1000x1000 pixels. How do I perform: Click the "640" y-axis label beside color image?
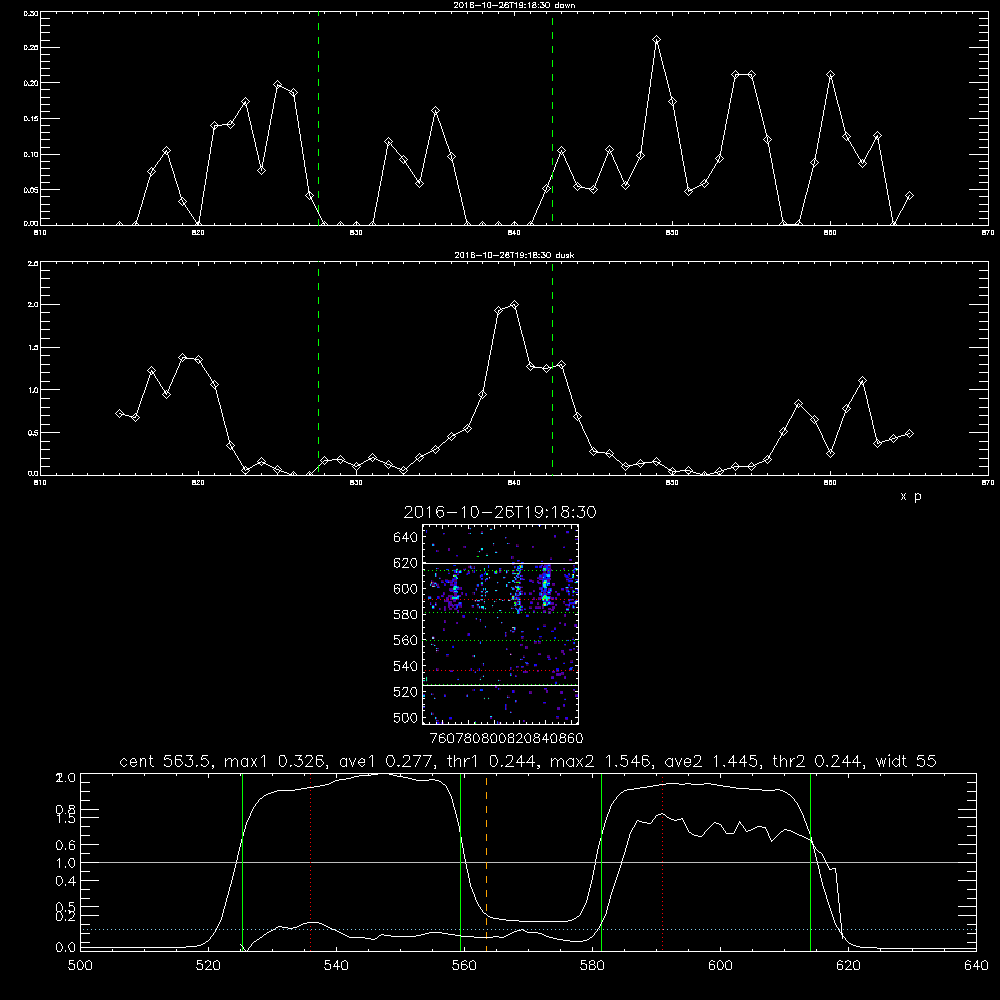pyautogui.click(x=406, y=538)
